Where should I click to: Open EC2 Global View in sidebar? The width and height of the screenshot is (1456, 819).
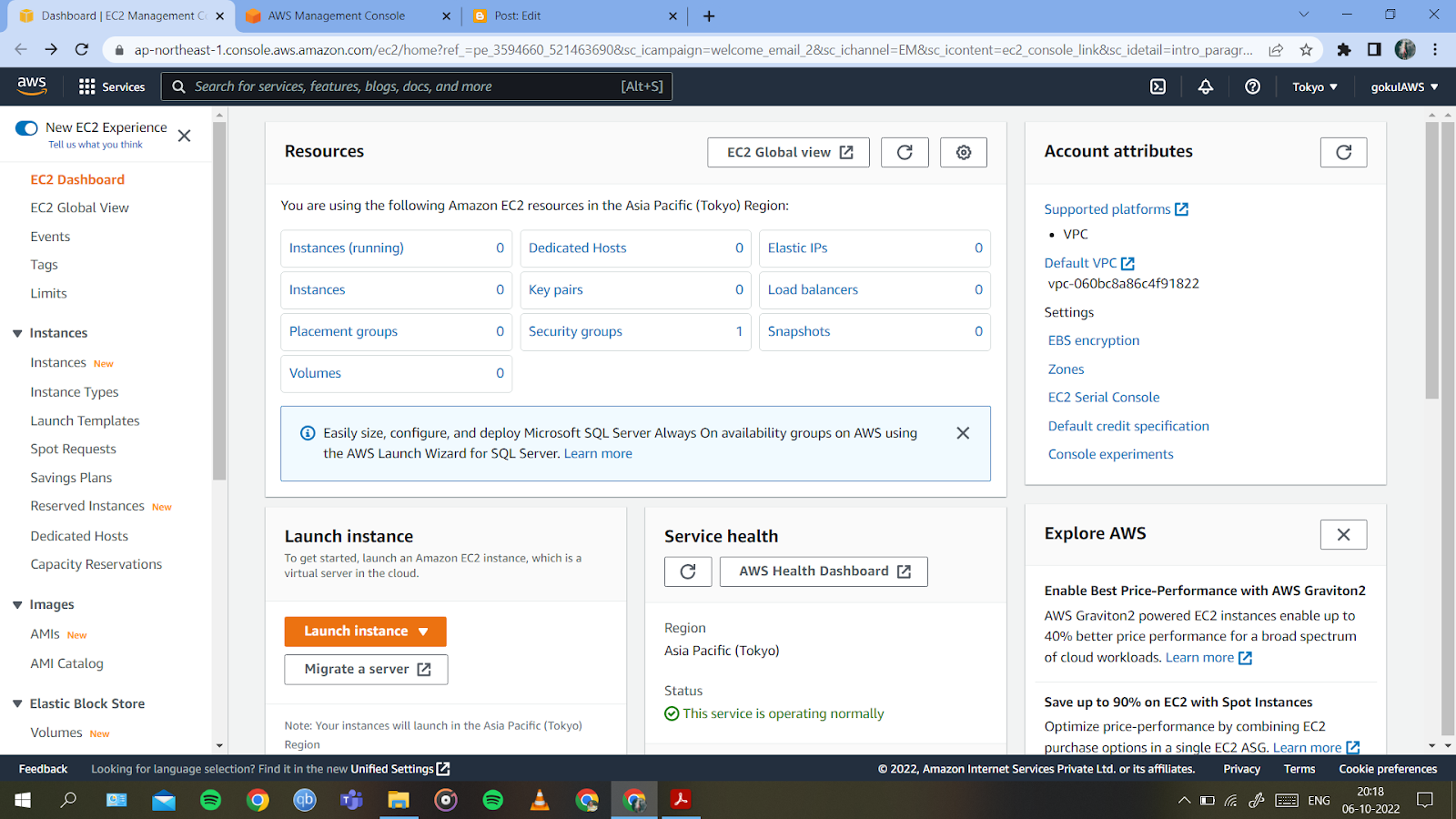(80, 207)
